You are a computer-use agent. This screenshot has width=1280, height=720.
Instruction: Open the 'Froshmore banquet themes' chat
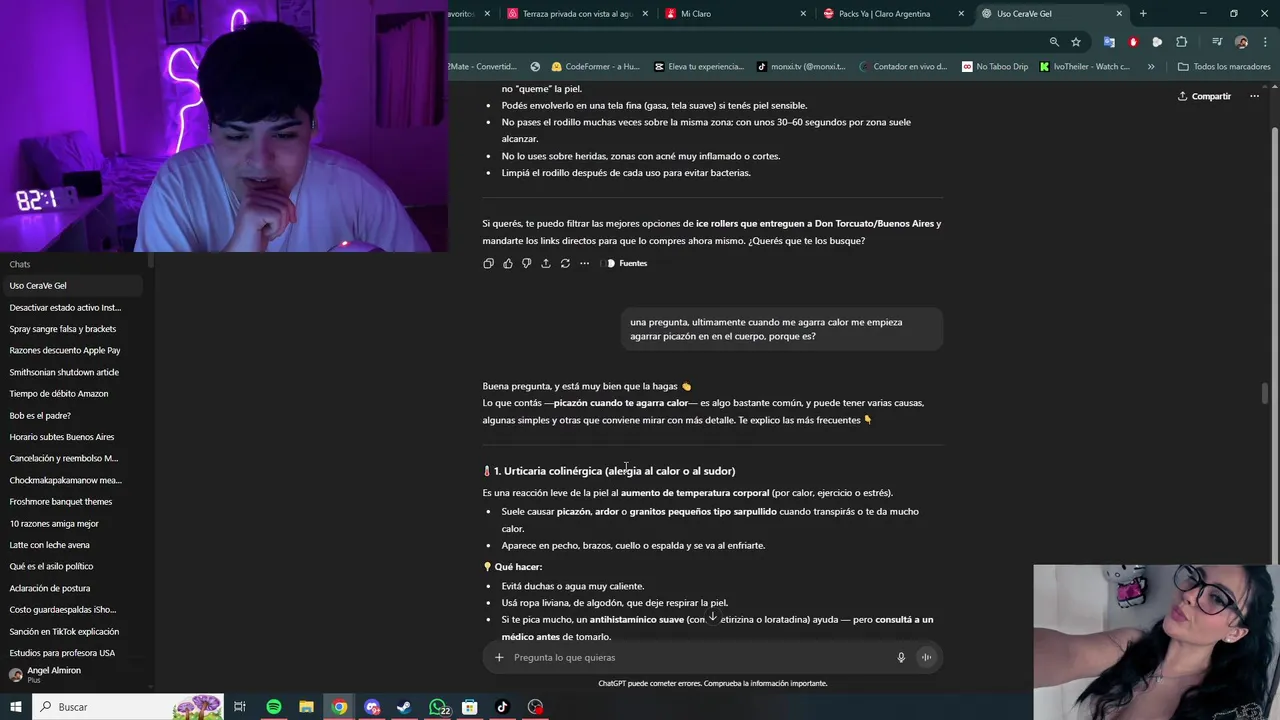click(x=72, y=501)
